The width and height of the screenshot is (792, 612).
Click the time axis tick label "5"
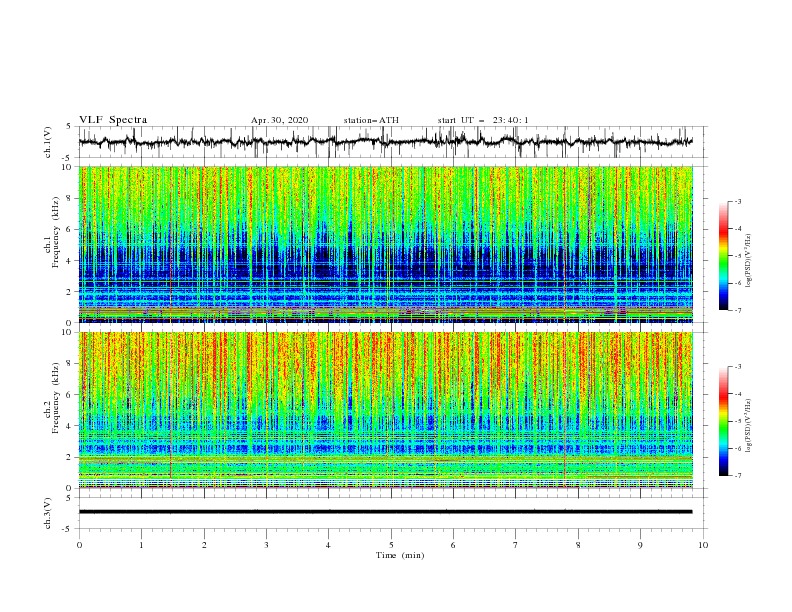click(391, 545)
